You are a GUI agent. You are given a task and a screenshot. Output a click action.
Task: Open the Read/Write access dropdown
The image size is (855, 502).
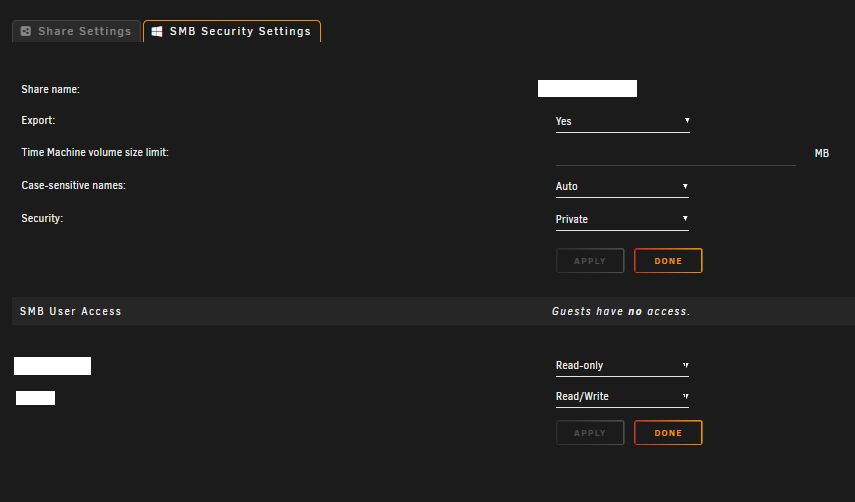pos(622,397)
